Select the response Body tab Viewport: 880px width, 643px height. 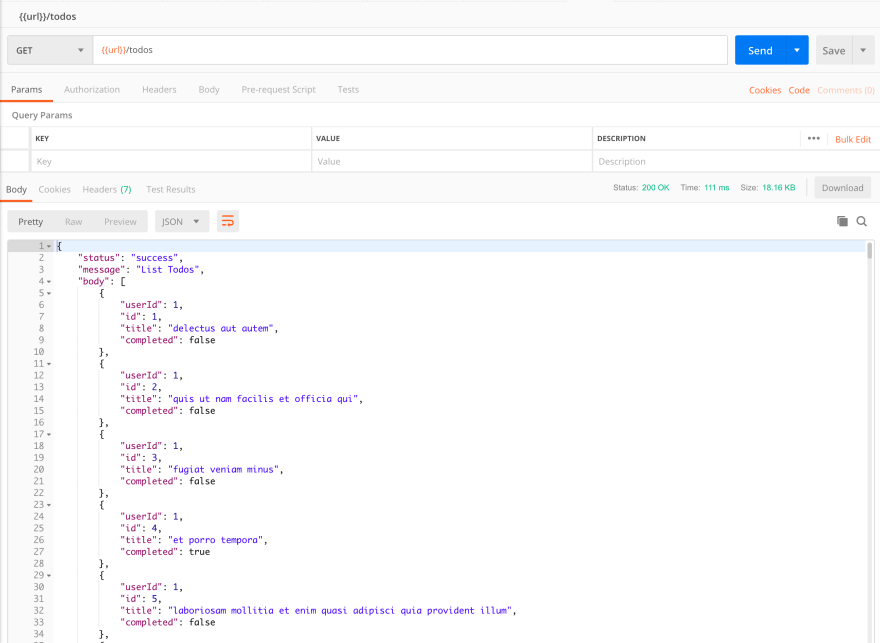coord(16,189)
